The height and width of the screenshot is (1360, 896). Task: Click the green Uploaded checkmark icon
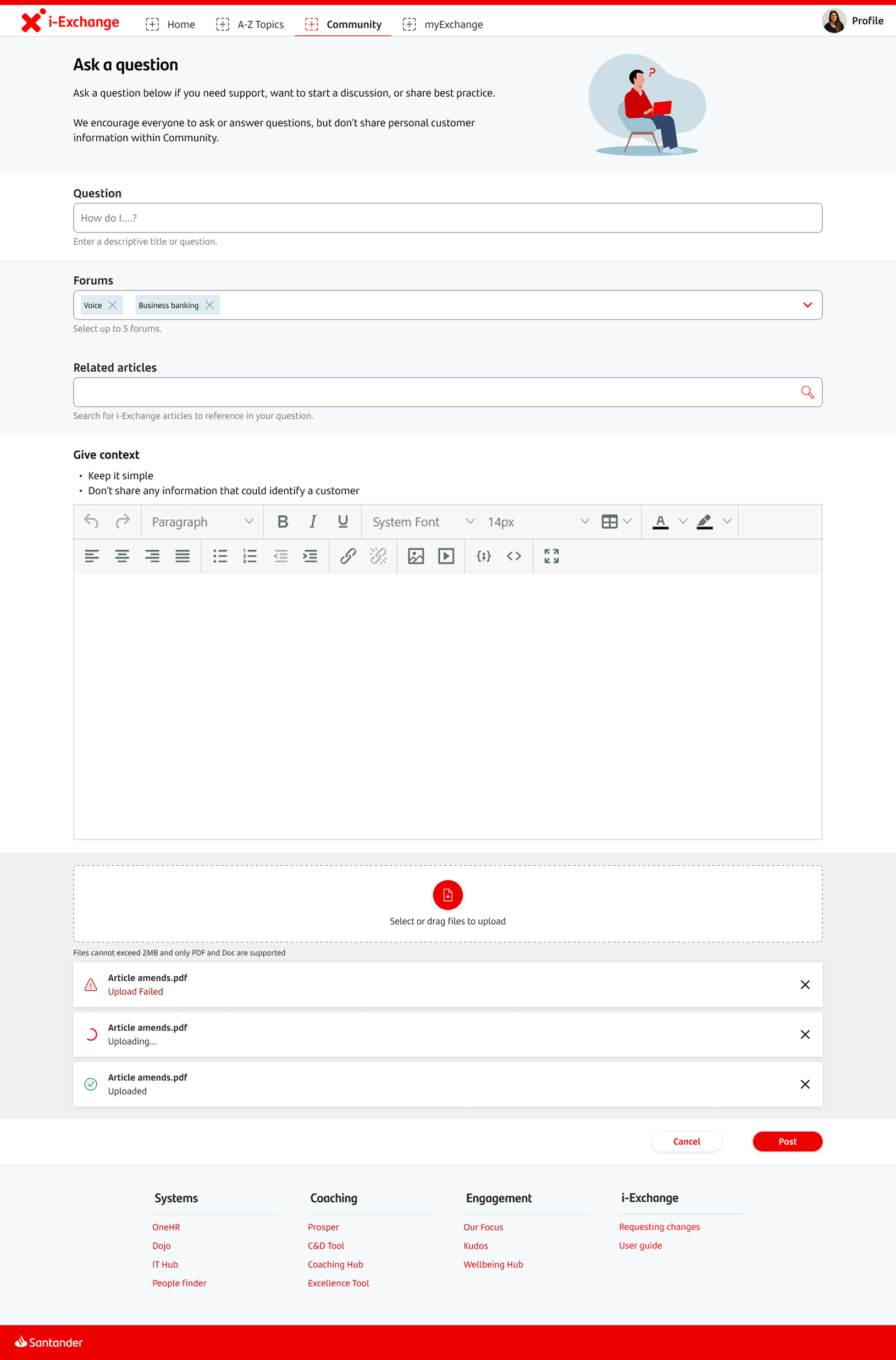point(91,1084)
